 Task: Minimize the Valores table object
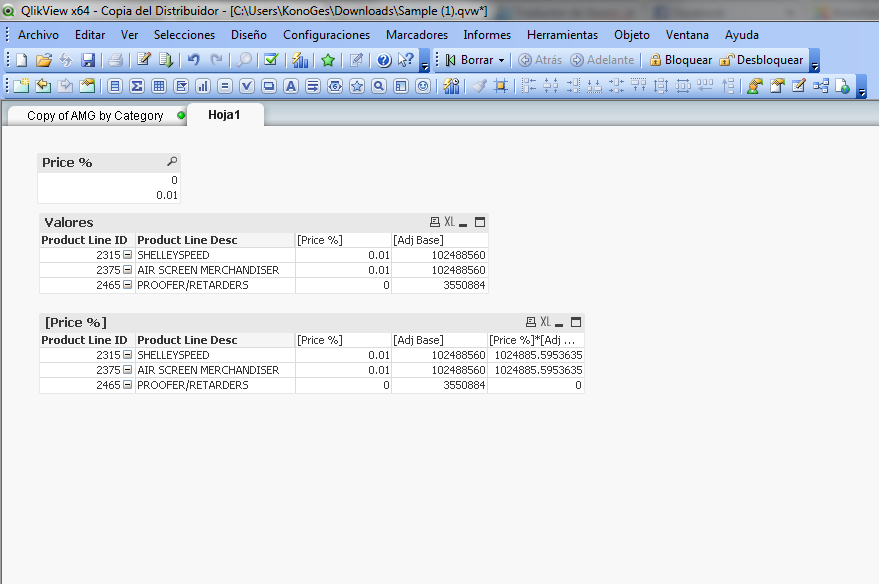463,223
